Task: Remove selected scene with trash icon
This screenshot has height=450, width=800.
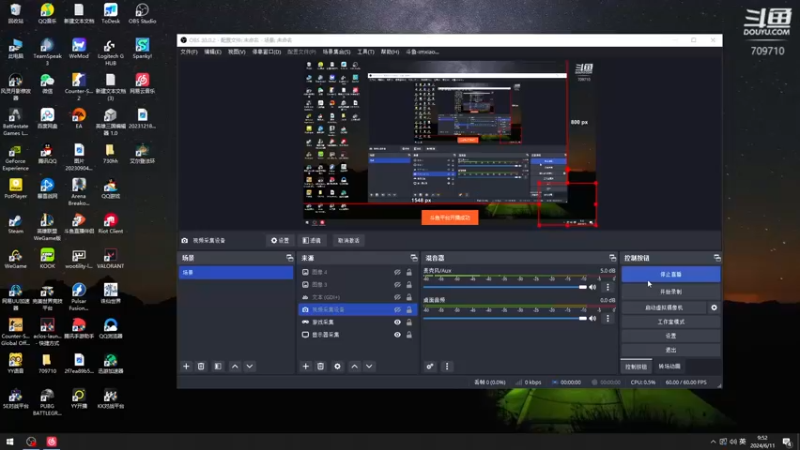Action: [201, 366]
